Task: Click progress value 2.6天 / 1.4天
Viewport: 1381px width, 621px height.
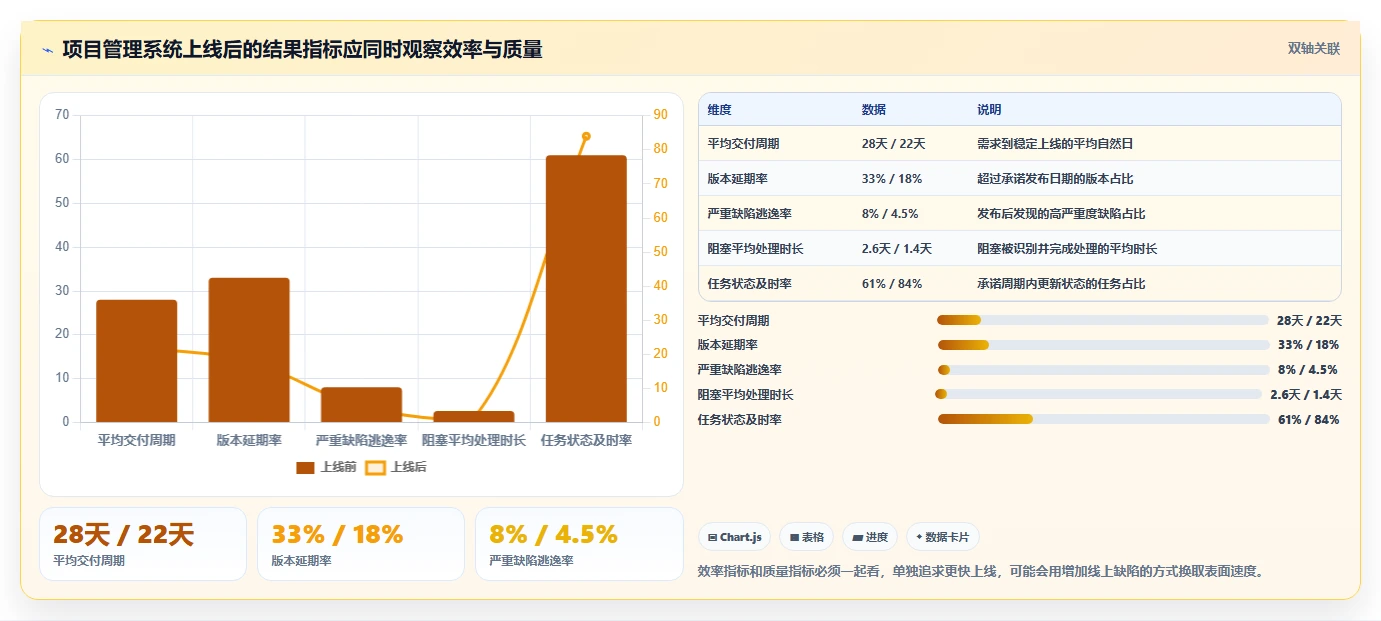Action: pyautogui.click(x=1306, y=395)
